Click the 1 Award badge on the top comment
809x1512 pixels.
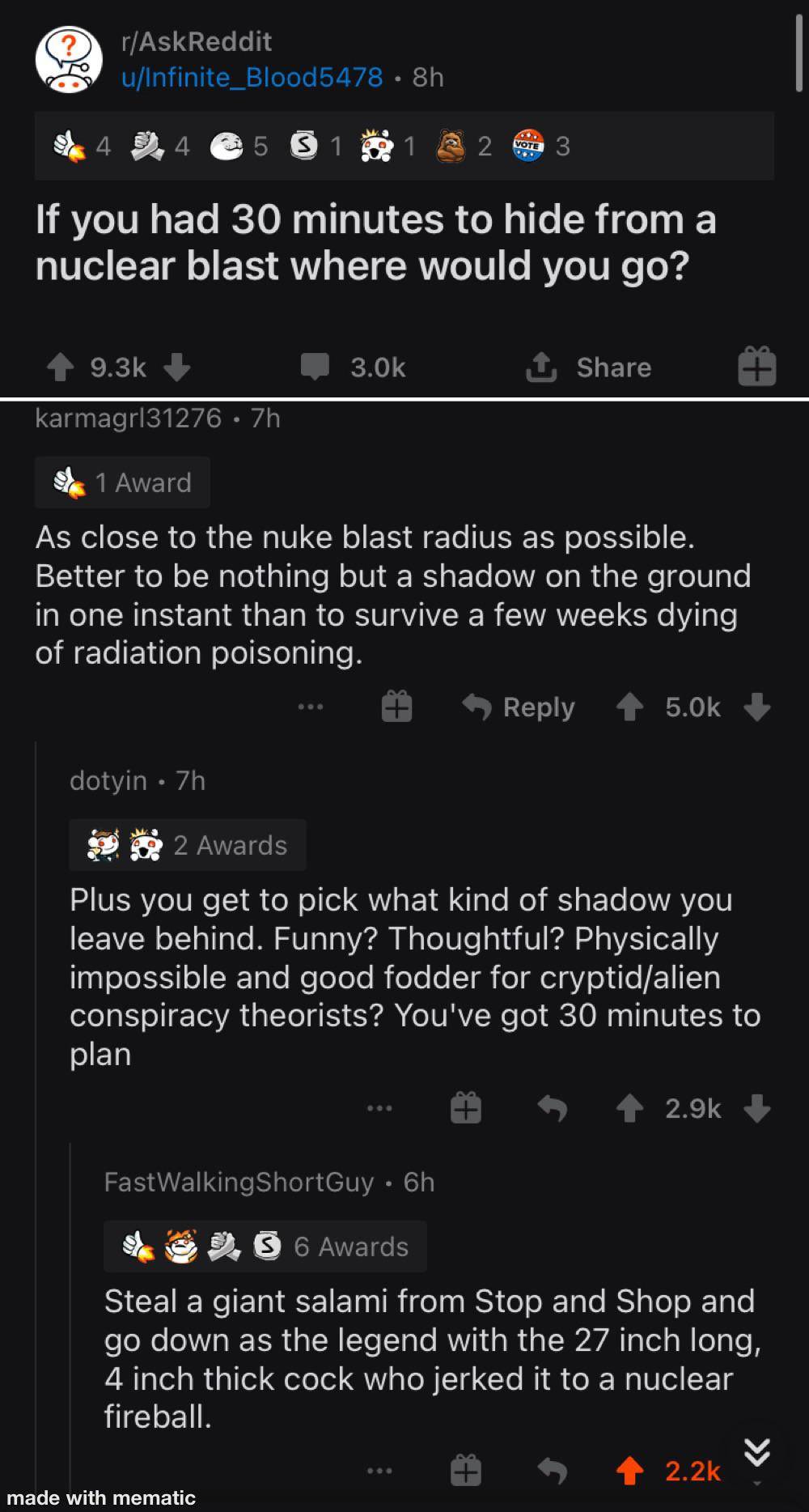coord(122,482)
